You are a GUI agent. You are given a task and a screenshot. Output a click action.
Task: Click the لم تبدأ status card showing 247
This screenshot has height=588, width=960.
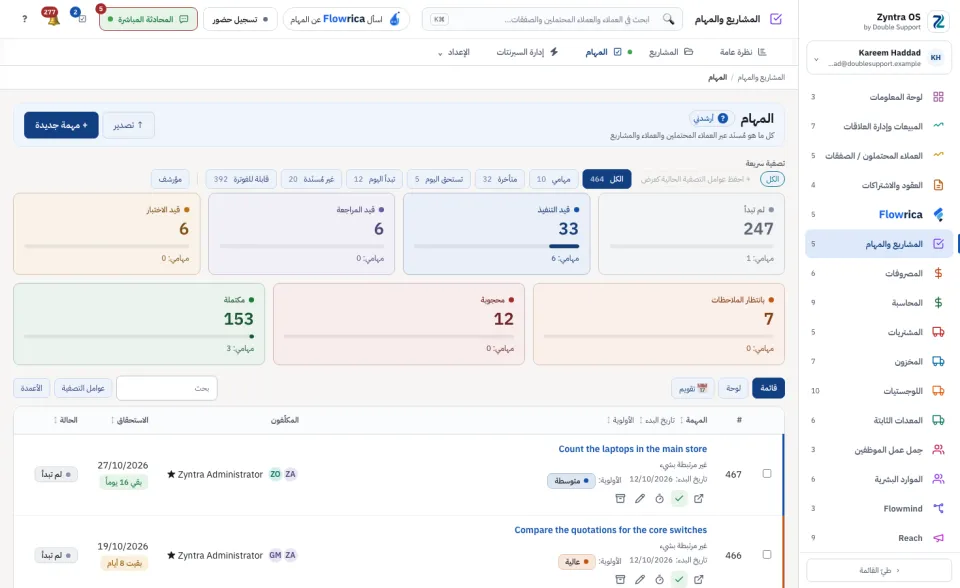[691, 234]
